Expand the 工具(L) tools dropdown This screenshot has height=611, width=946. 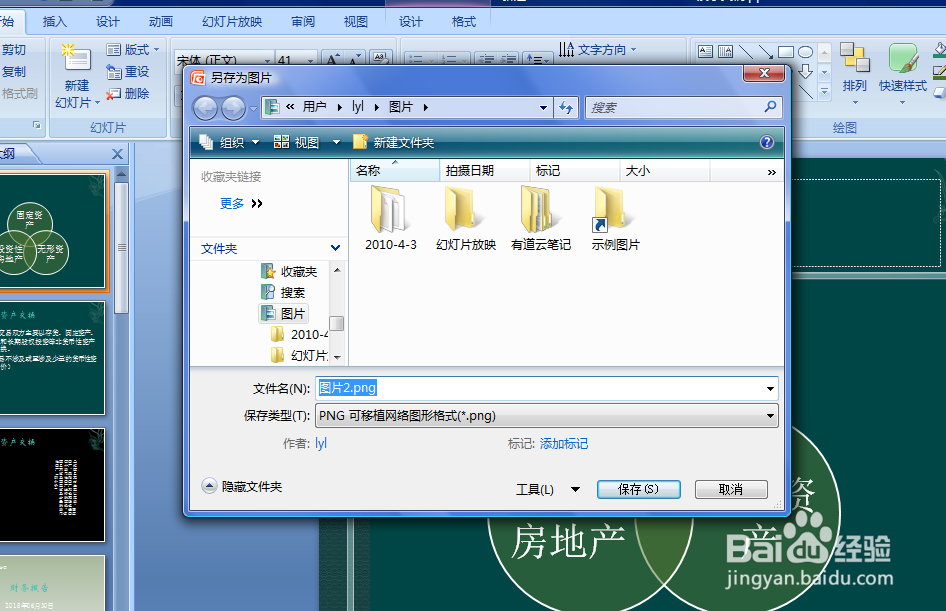550,489
